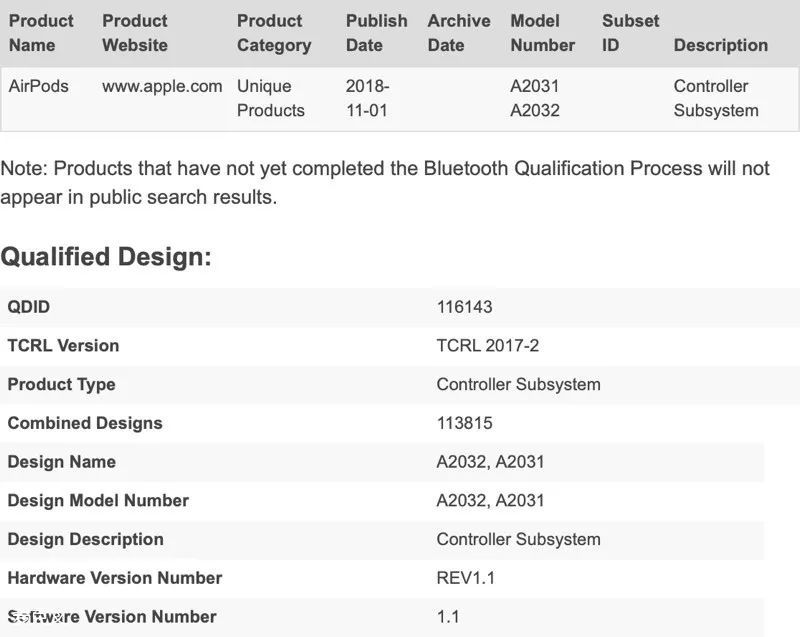800x637 pixels.
Task: Click the Qualified Design heading
Action: click(x=106, y=257)
